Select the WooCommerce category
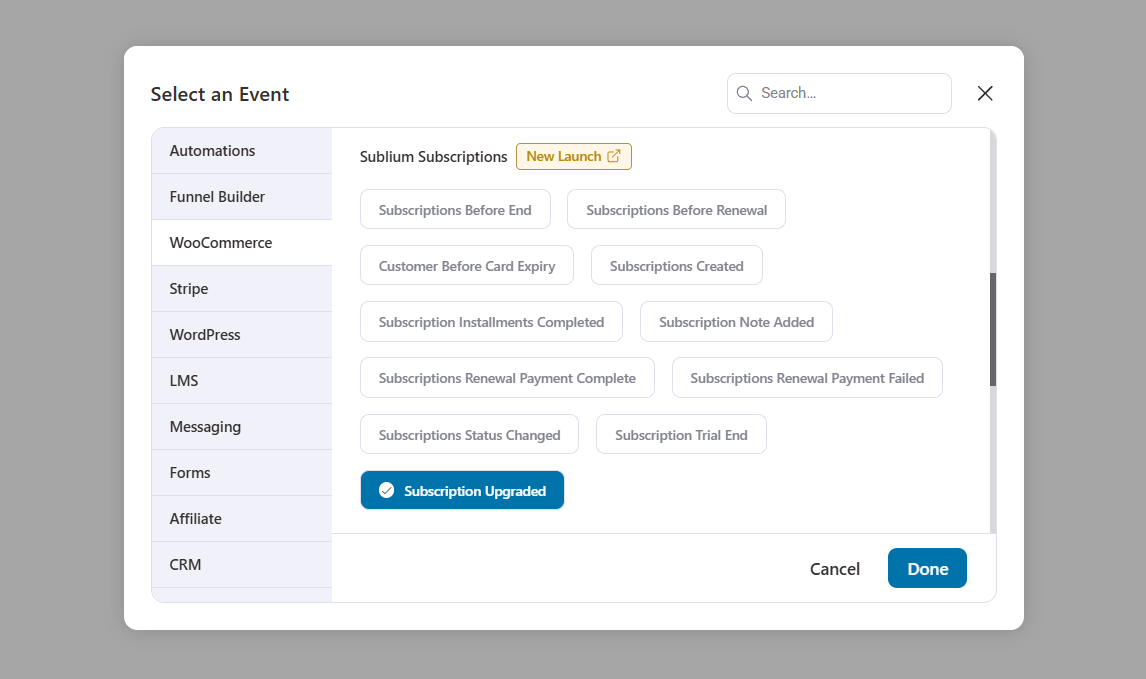The image size is (1146, 679). click(x=242, y=243)
